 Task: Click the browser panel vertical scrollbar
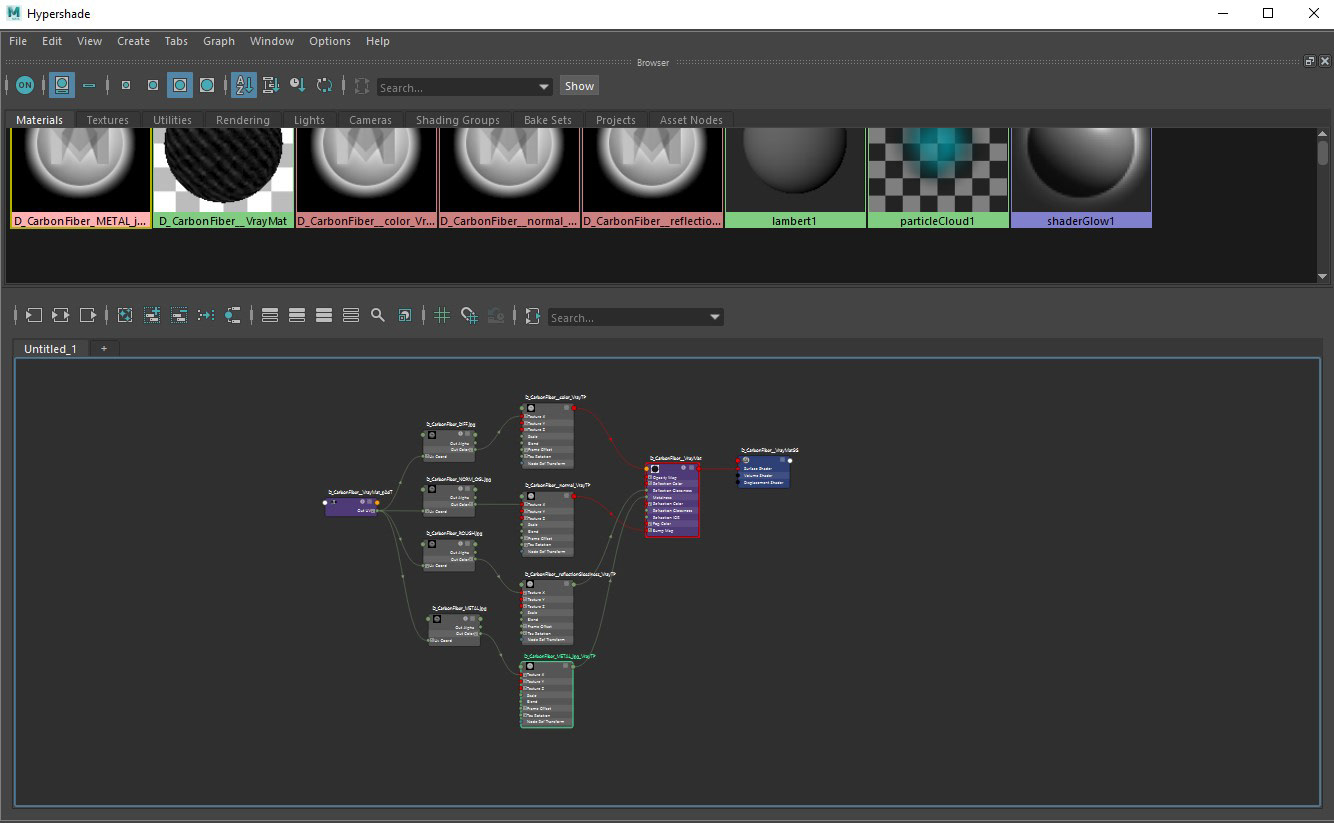click(x=1323, y=153)
